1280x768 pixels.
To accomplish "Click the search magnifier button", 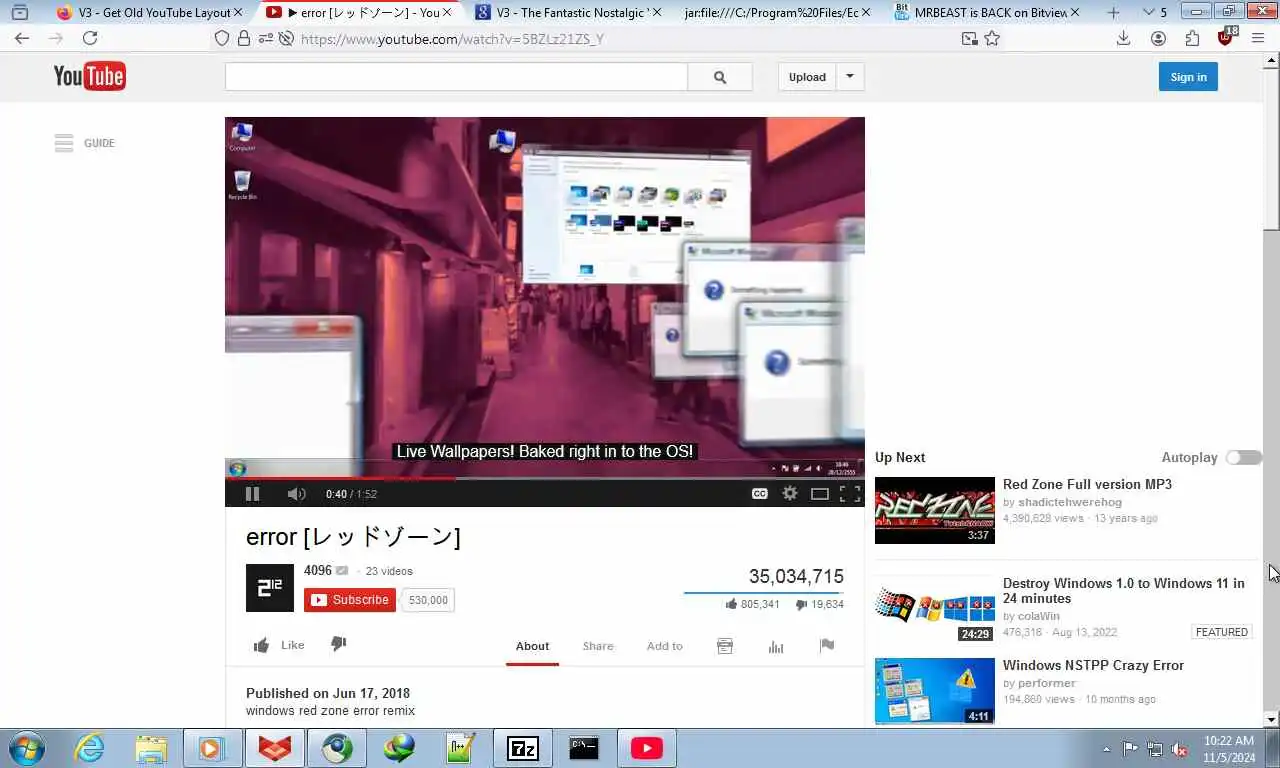I will [x=720, y=77].
